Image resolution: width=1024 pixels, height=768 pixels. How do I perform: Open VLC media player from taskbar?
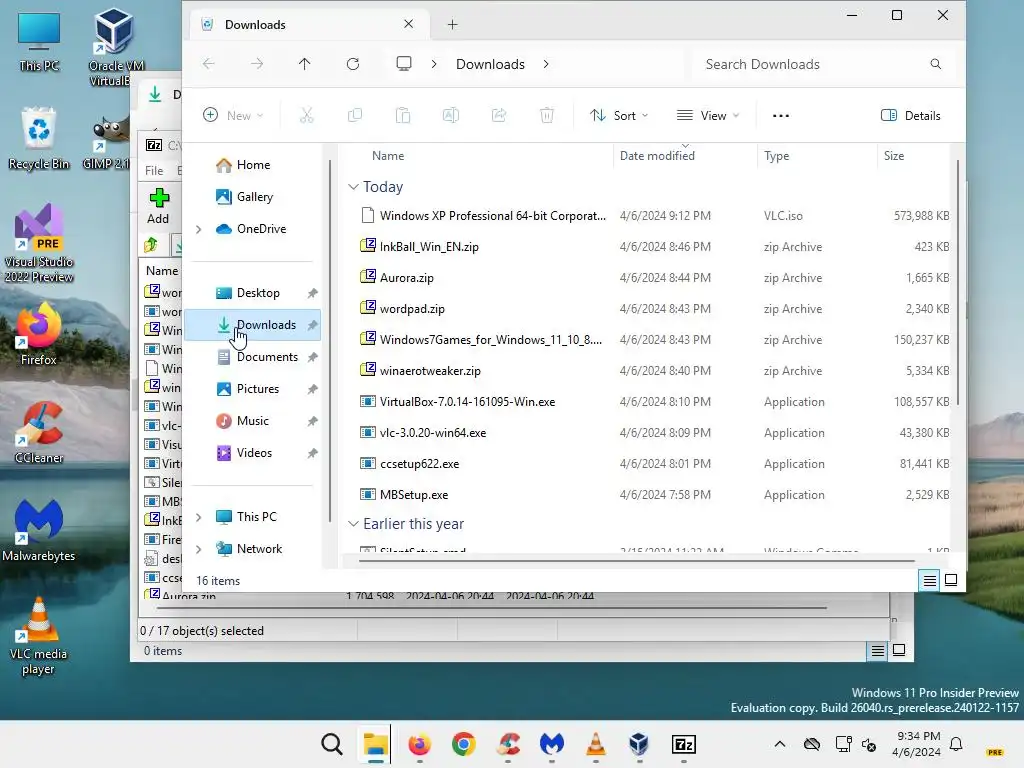tap(596, 744)
